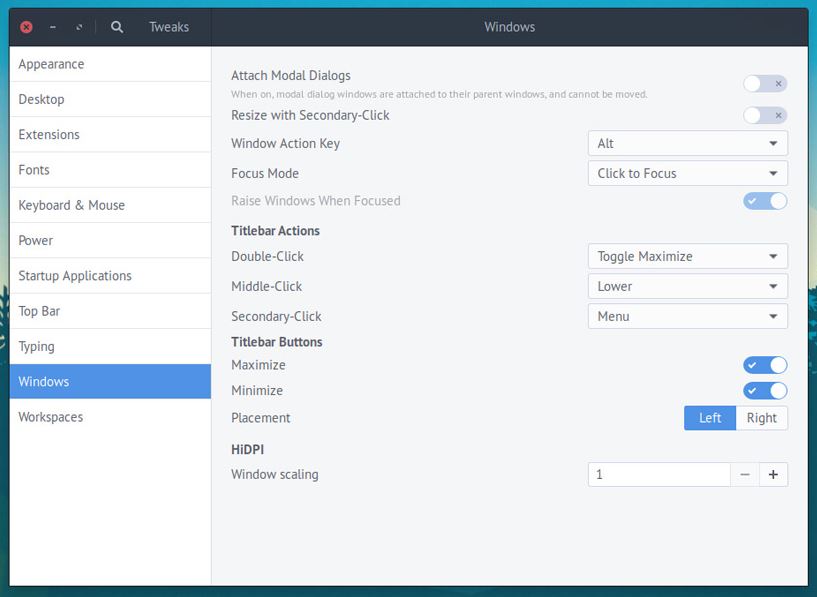Expand the Focus Mode dropdown

coord(687,173)
